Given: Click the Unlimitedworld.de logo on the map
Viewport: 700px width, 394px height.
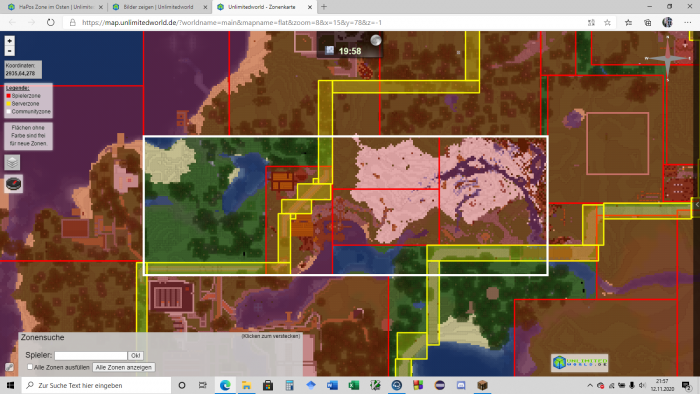Looking at the screenshot, I should 579,362.
